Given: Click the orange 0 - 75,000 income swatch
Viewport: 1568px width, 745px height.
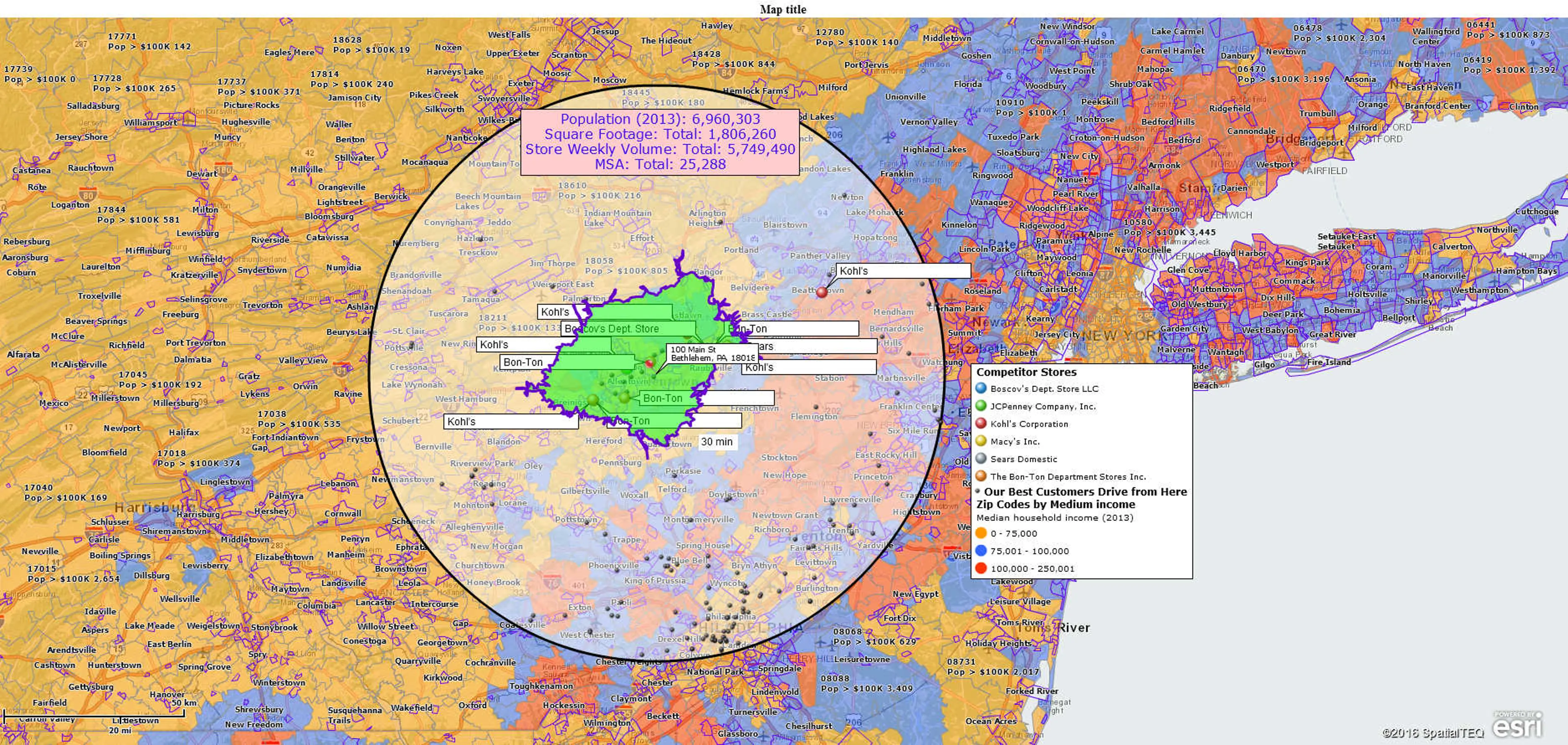Looking at the screenshot, I should [x=981, y=533].
